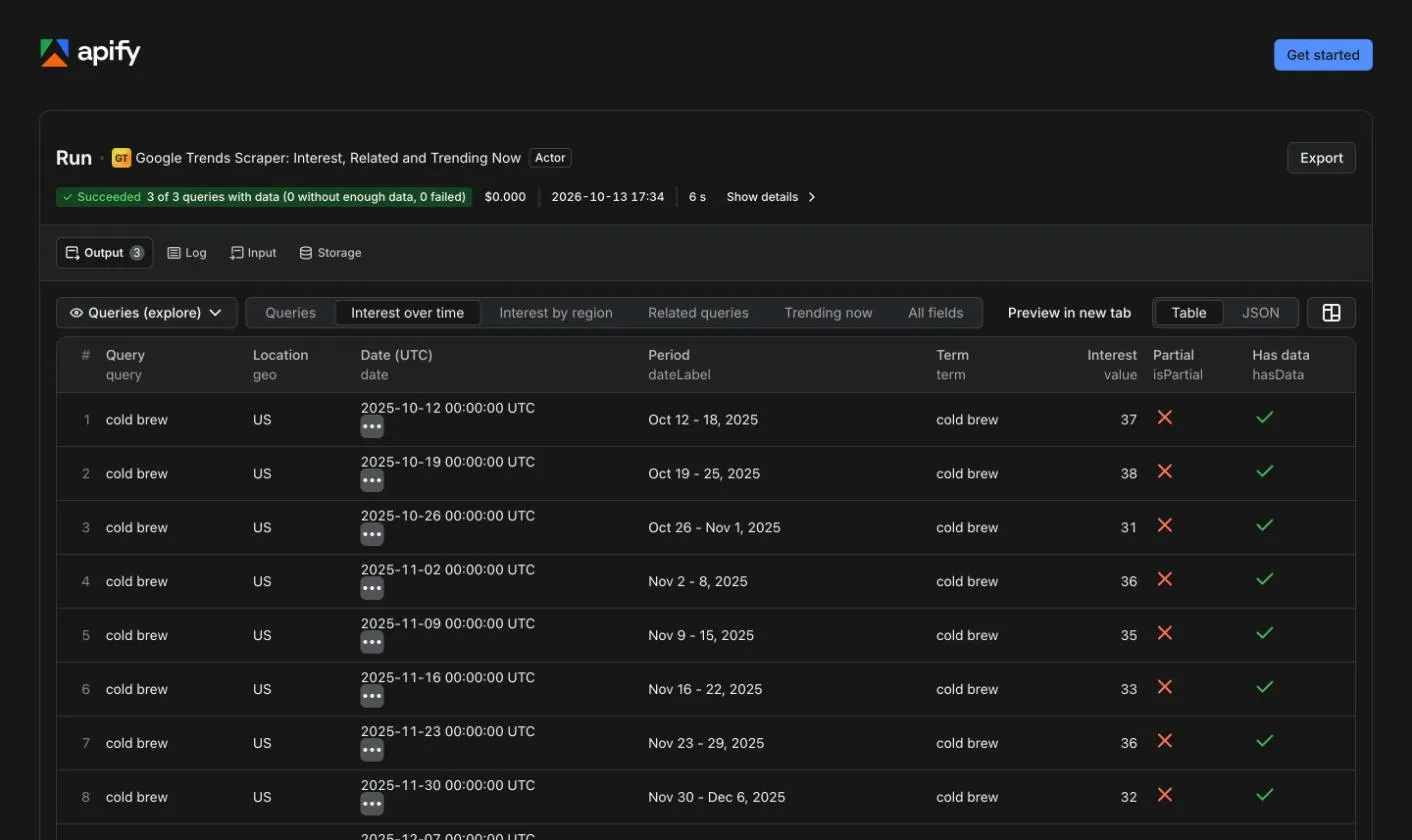The height and width of the screenshot is (840, 1412).
Task: Open the ellipsis button in the 2025-11-30 row
Action: [x=372, y=805]
